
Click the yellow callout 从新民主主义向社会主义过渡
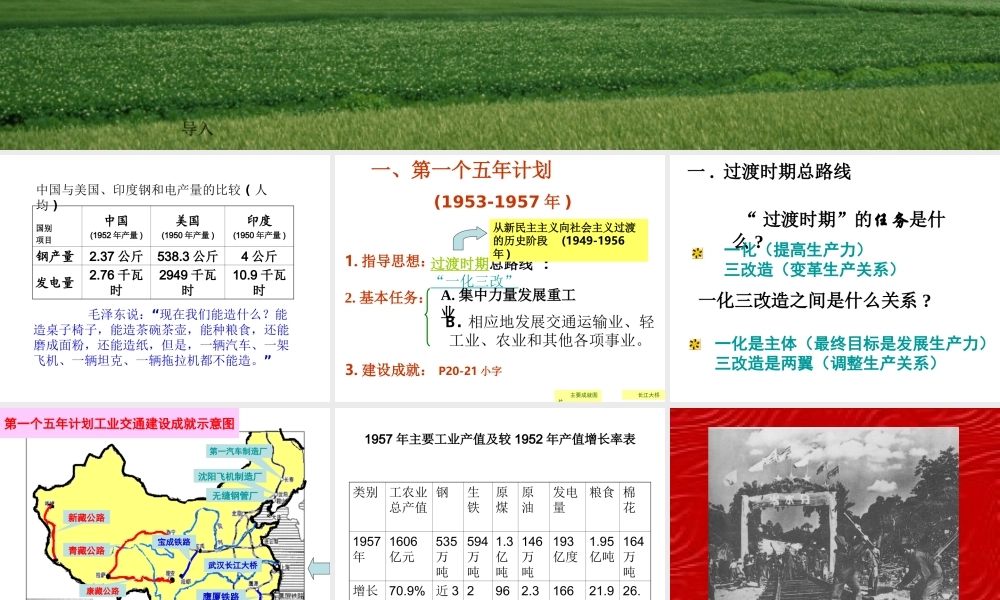tap(569, 240)
